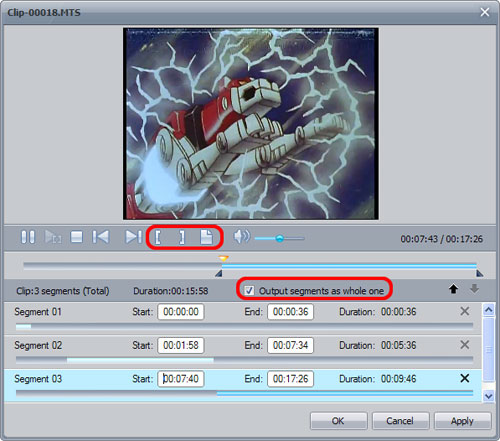Pause playback with the pause button
The image size is (500, 441).
pos(28,237)
